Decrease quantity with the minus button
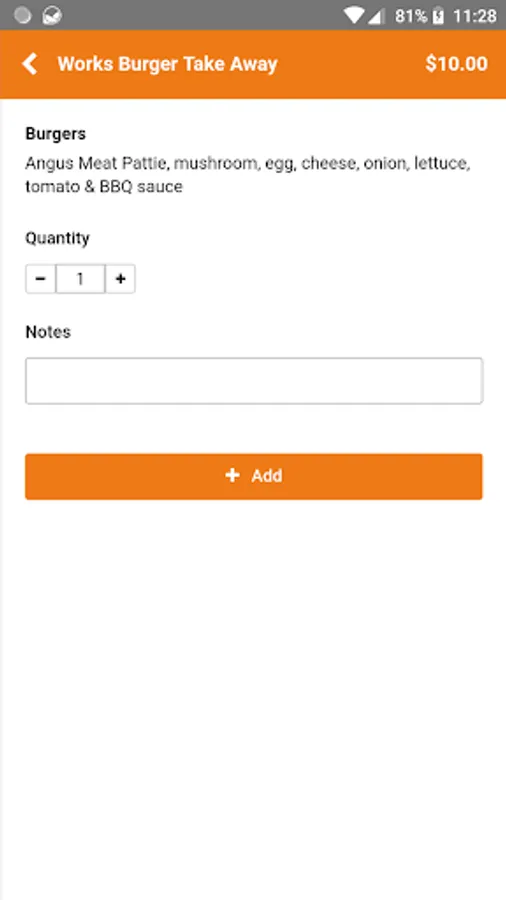 (x=41, y=279)
